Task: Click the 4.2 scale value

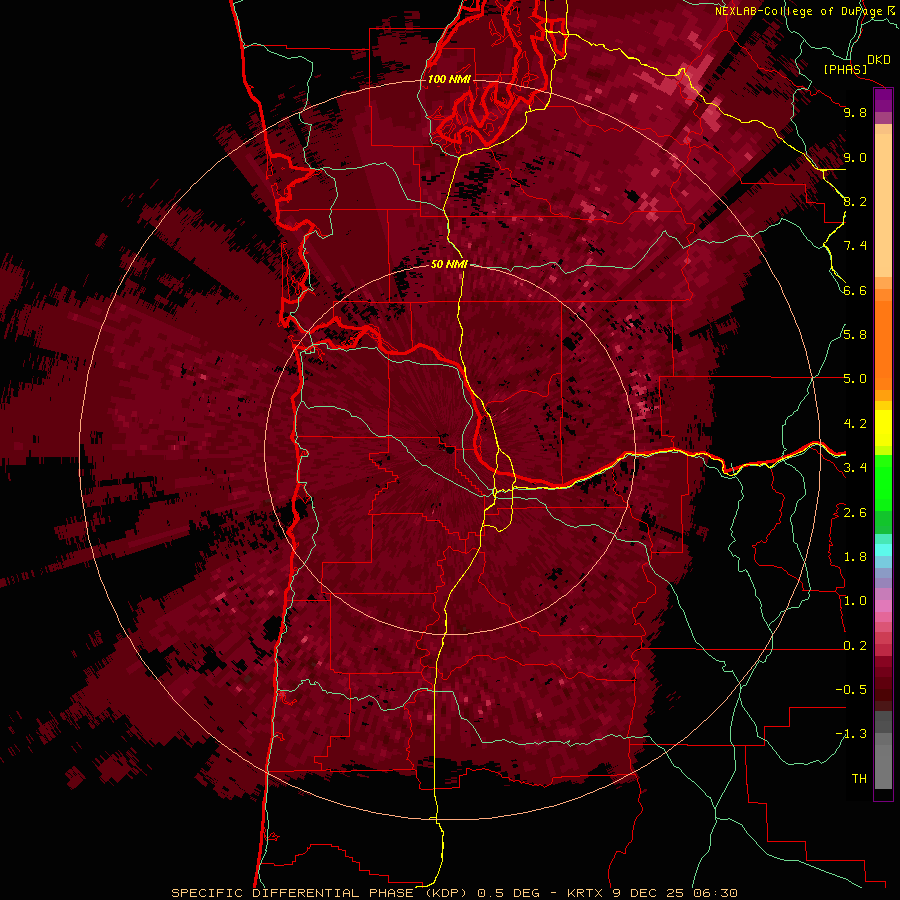Action: (x=855, y=424)
